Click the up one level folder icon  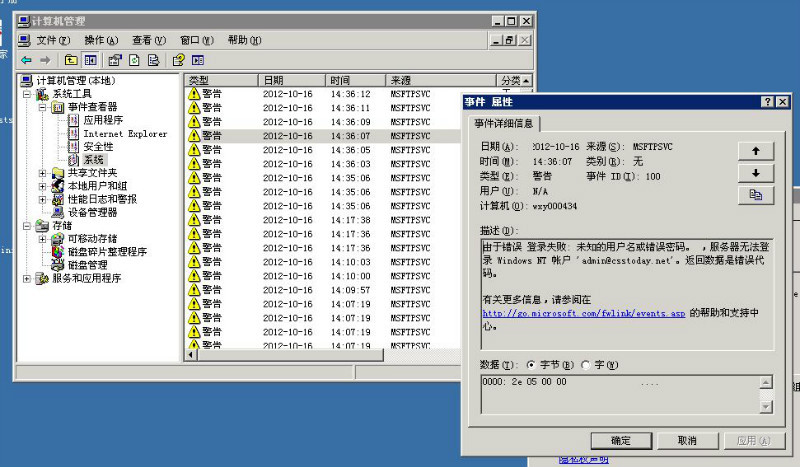tap(71, 60)
